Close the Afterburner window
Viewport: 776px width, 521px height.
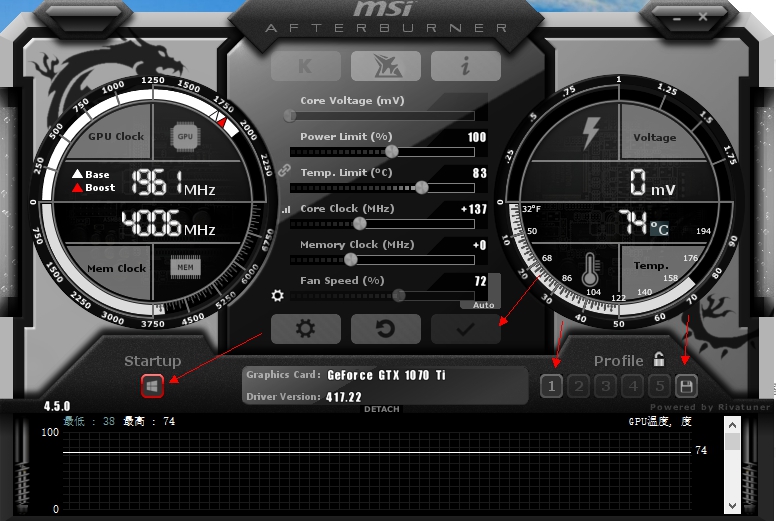tap(703, 17)
